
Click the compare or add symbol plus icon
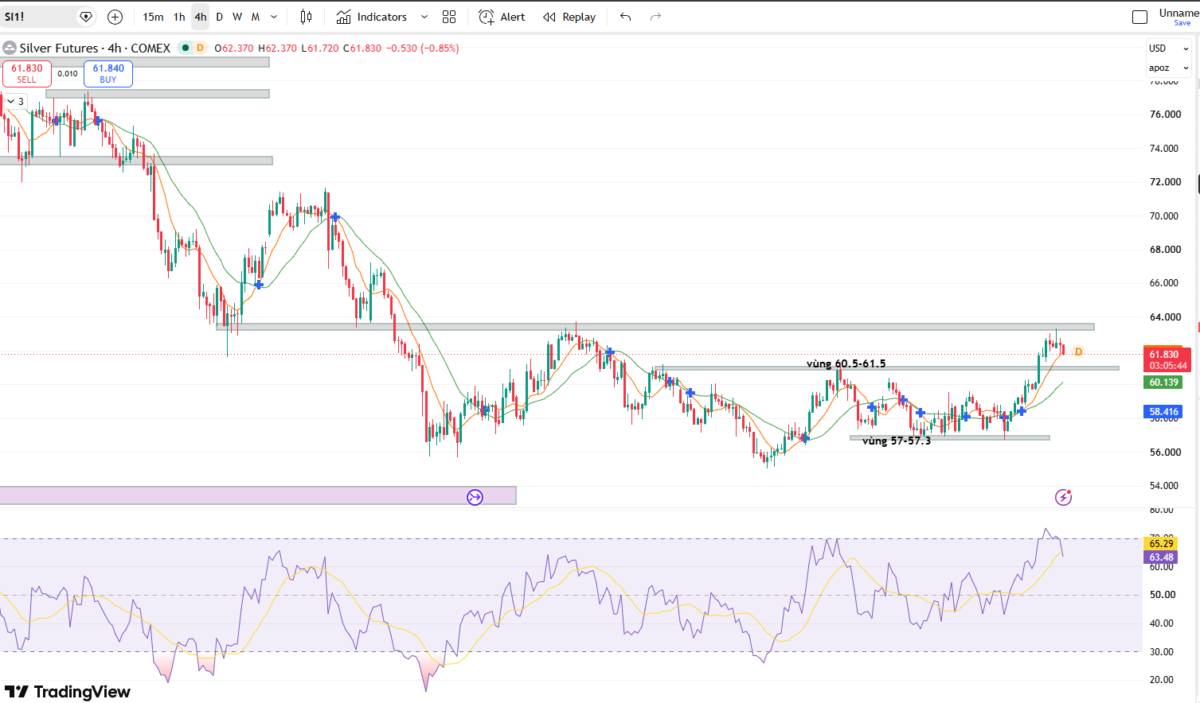click(115, 17)
